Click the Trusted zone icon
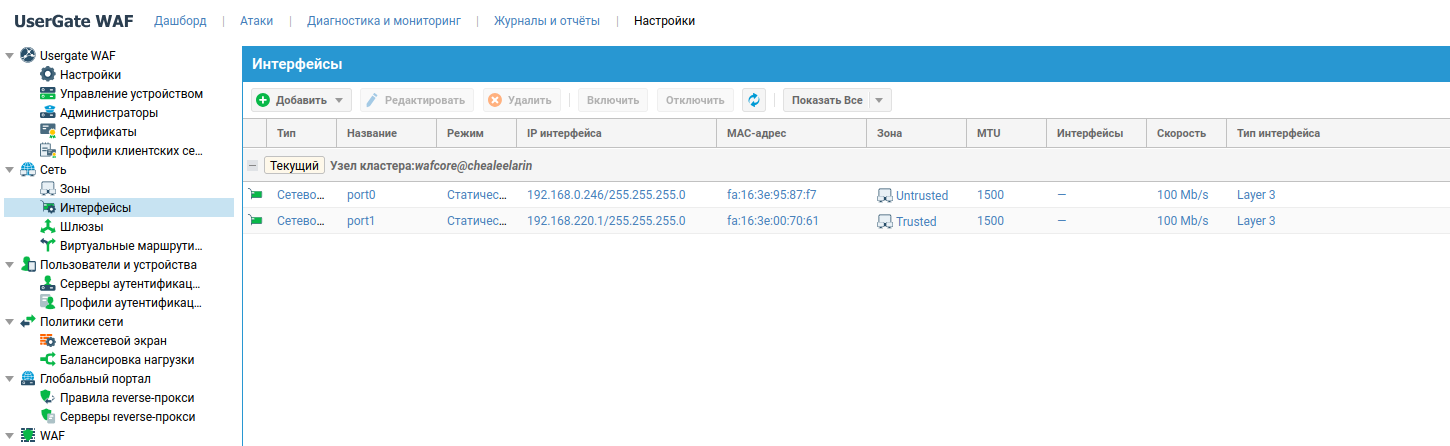The width and height of the screenshot is (1450, 446). 884,221
